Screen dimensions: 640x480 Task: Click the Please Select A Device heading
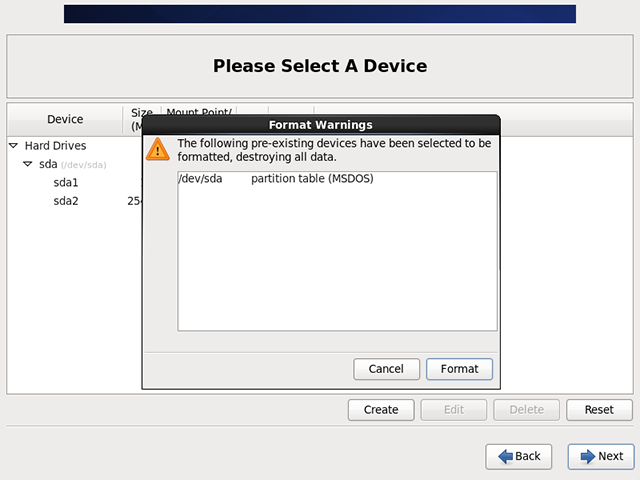point(320,67)
